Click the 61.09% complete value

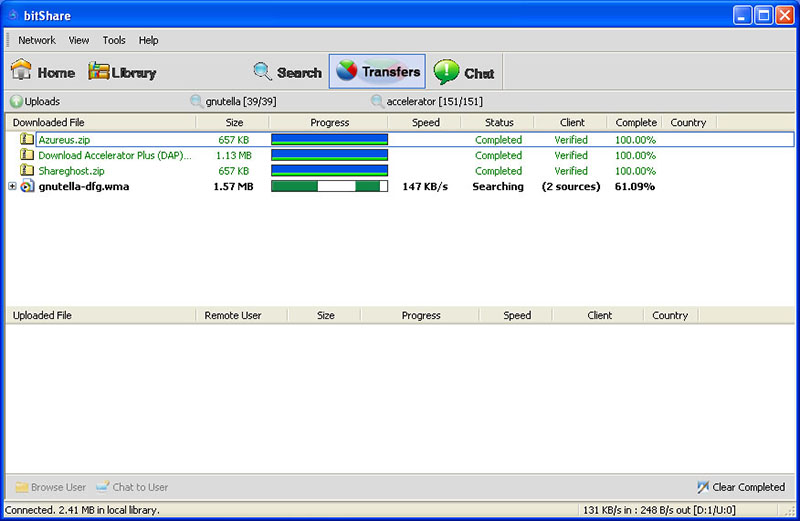[635, 187]
